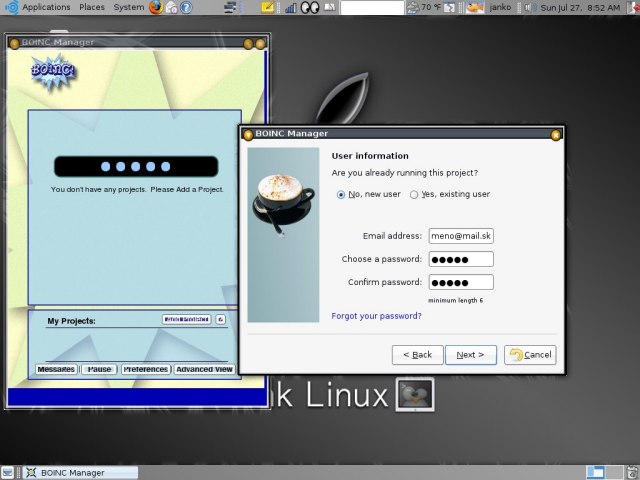Click the 'Confirm password' field

click(x=461, y=282)
